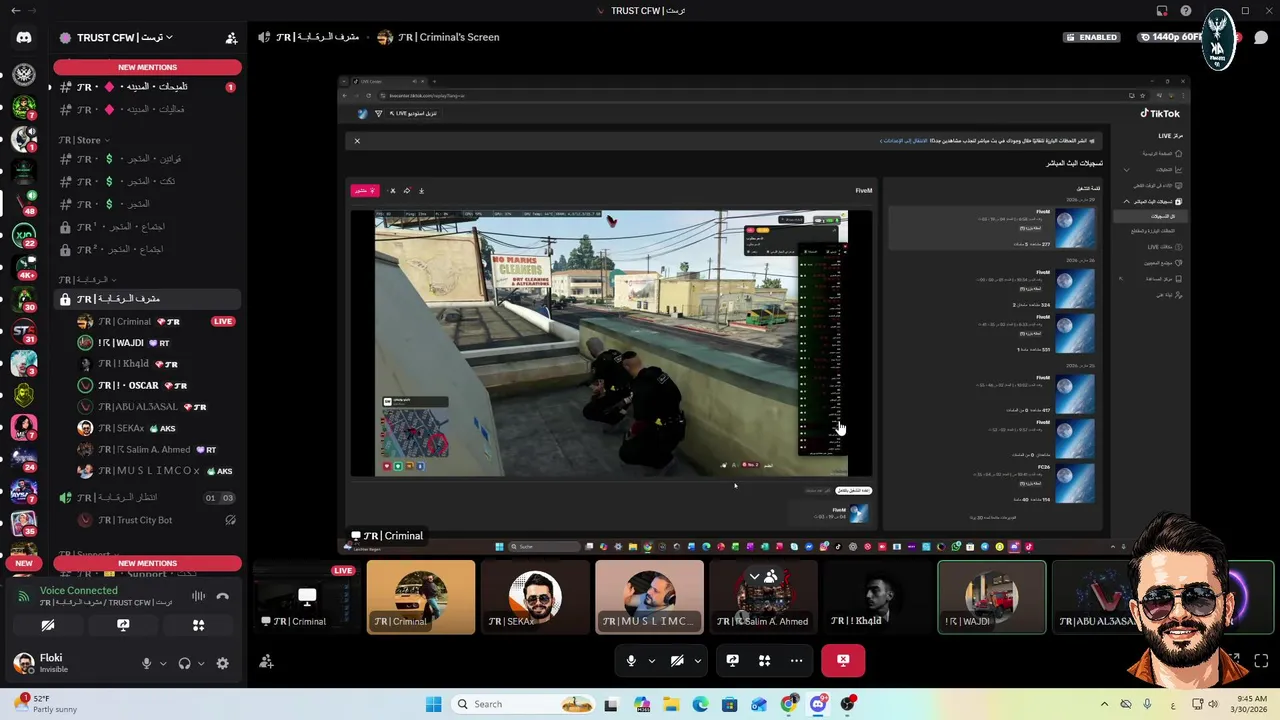Open the activities icon in voice panel
Viewport: 1280px width, 720px height.
(198, 625)
